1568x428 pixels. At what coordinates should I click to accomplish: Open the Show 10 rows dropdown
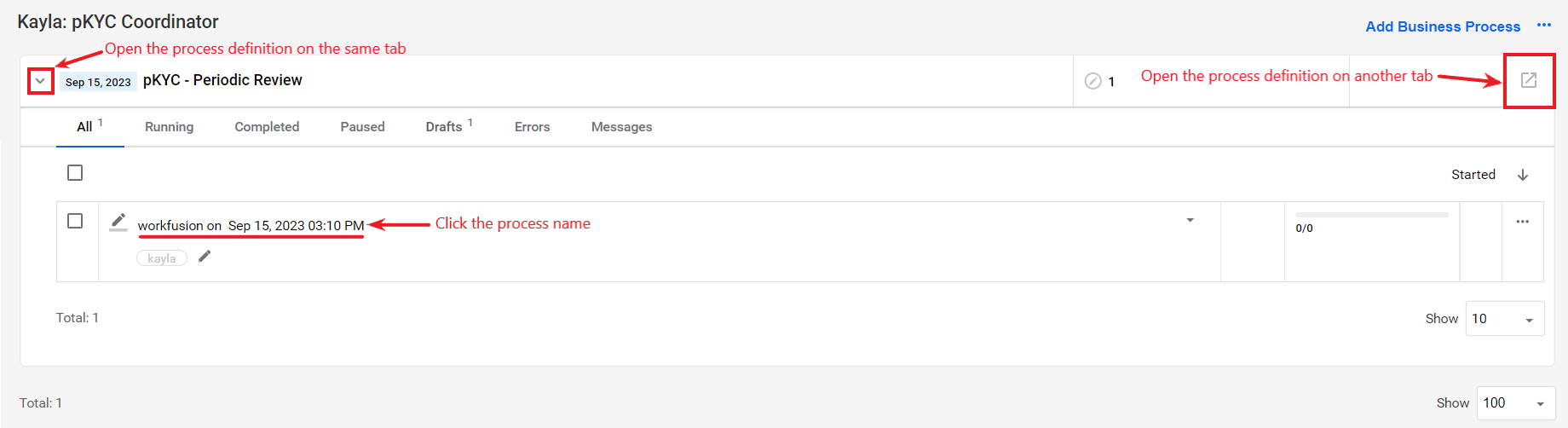[1505, 318]
